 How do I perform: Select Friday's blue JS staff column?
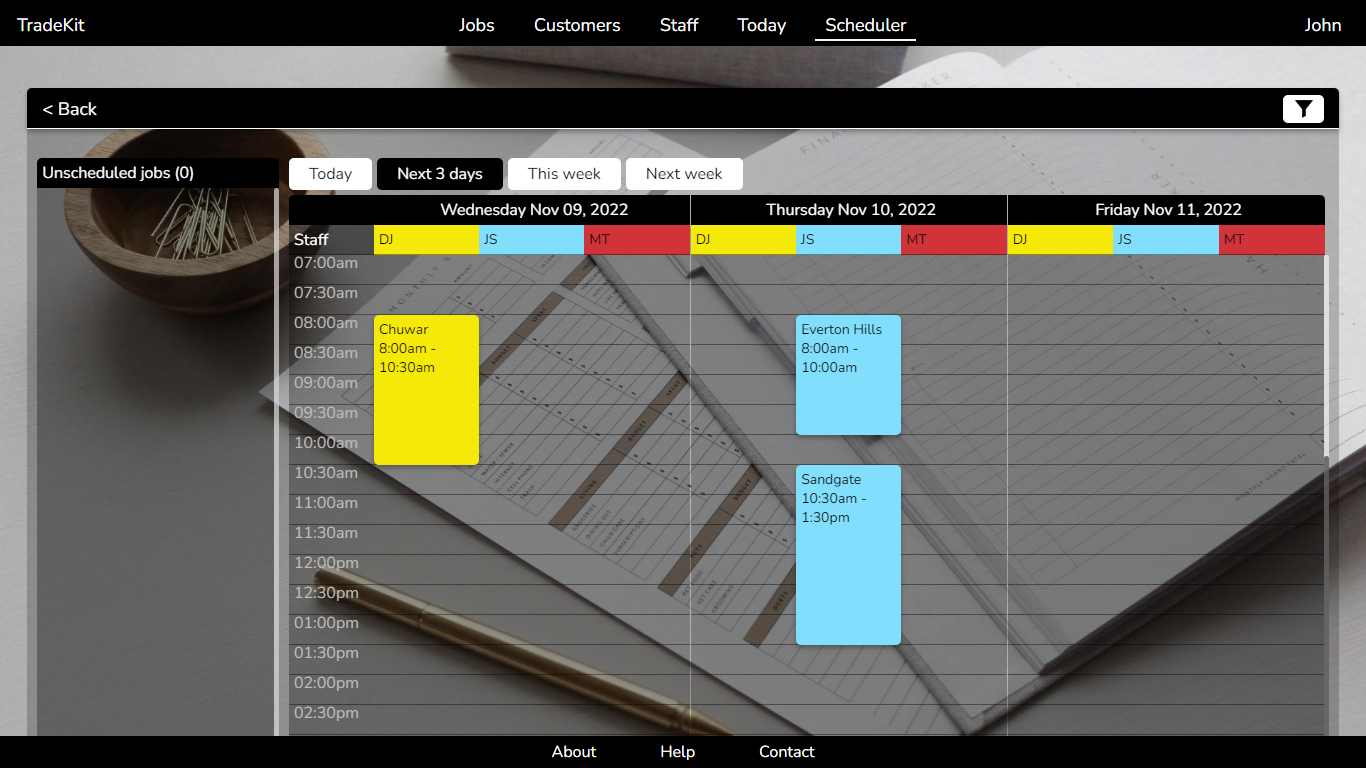point(1166,240)
